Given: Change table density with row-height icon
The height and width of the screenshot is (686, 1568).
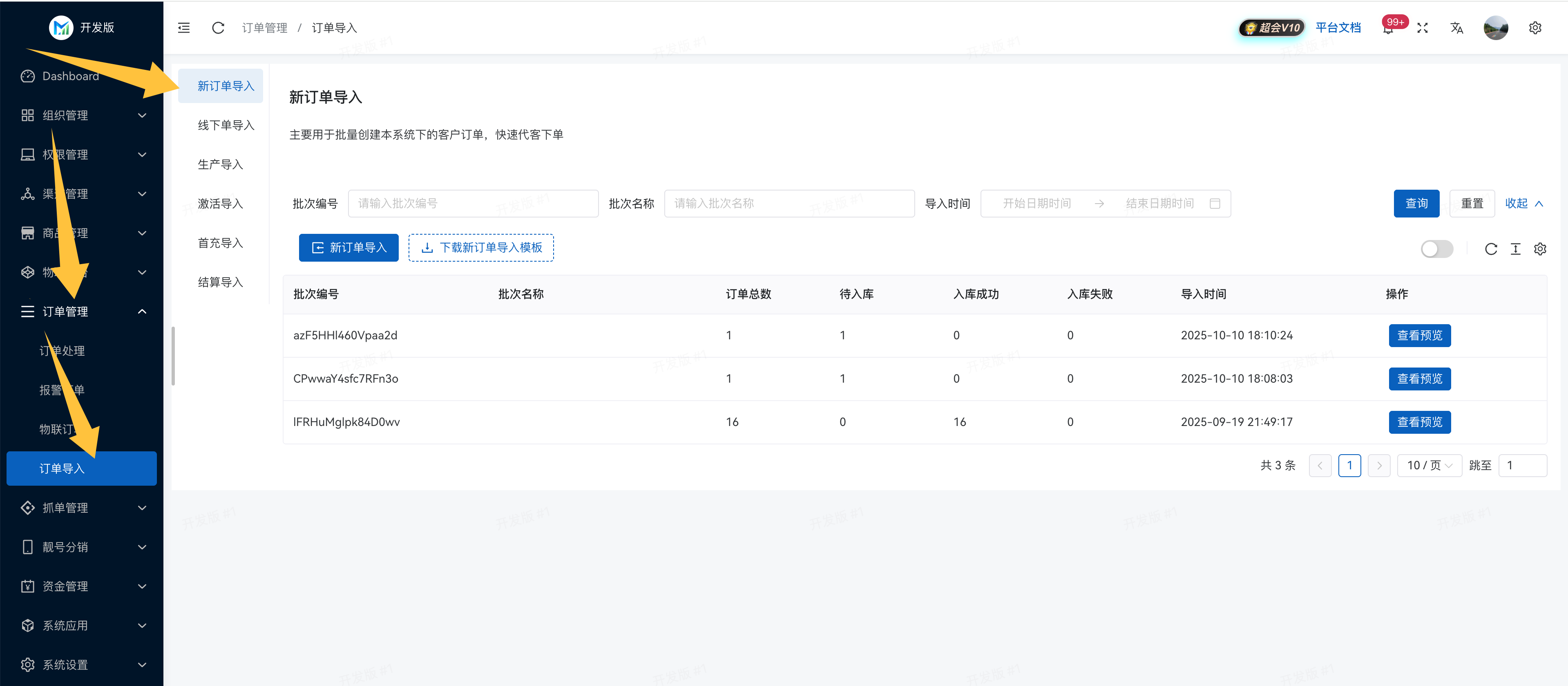Looking at the screenshot, I should 1516,249.
